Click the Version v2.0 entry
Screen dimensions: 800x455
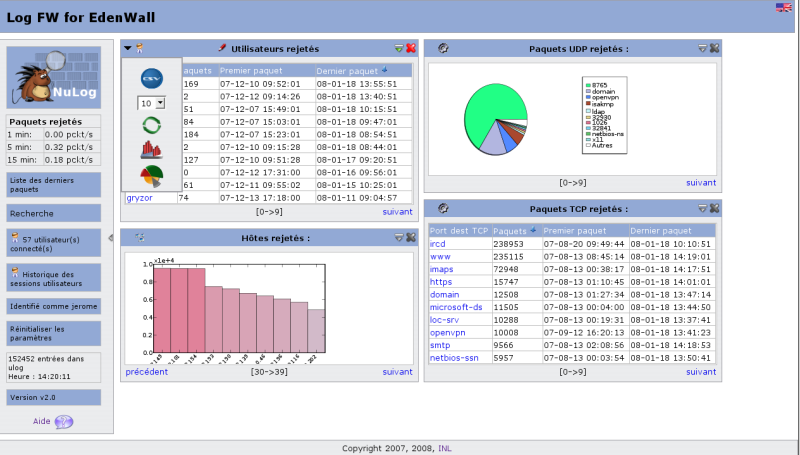point(54,397)
